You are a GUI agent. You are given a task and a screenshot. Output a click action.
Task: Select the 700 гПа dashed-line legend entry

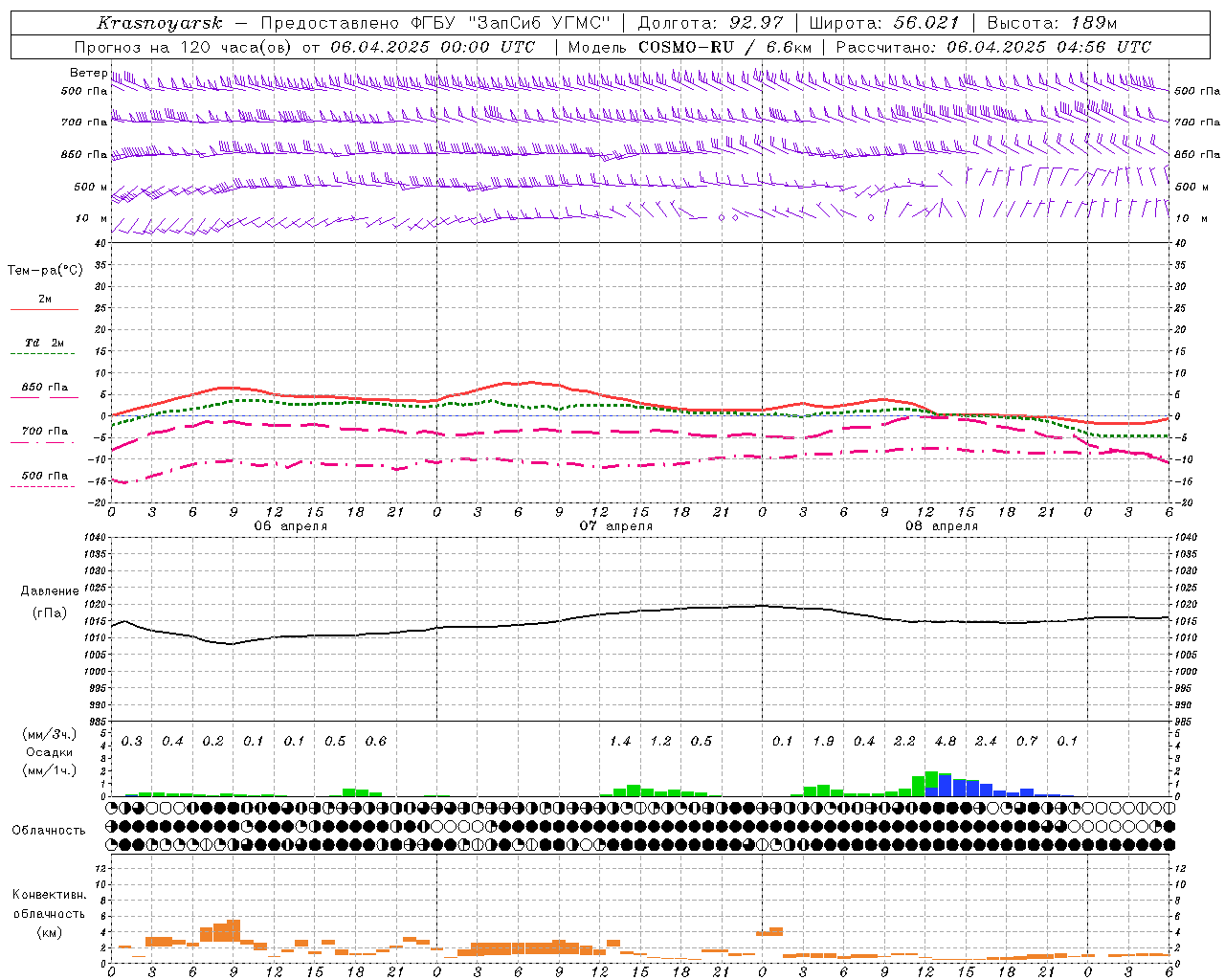[45, 432]
